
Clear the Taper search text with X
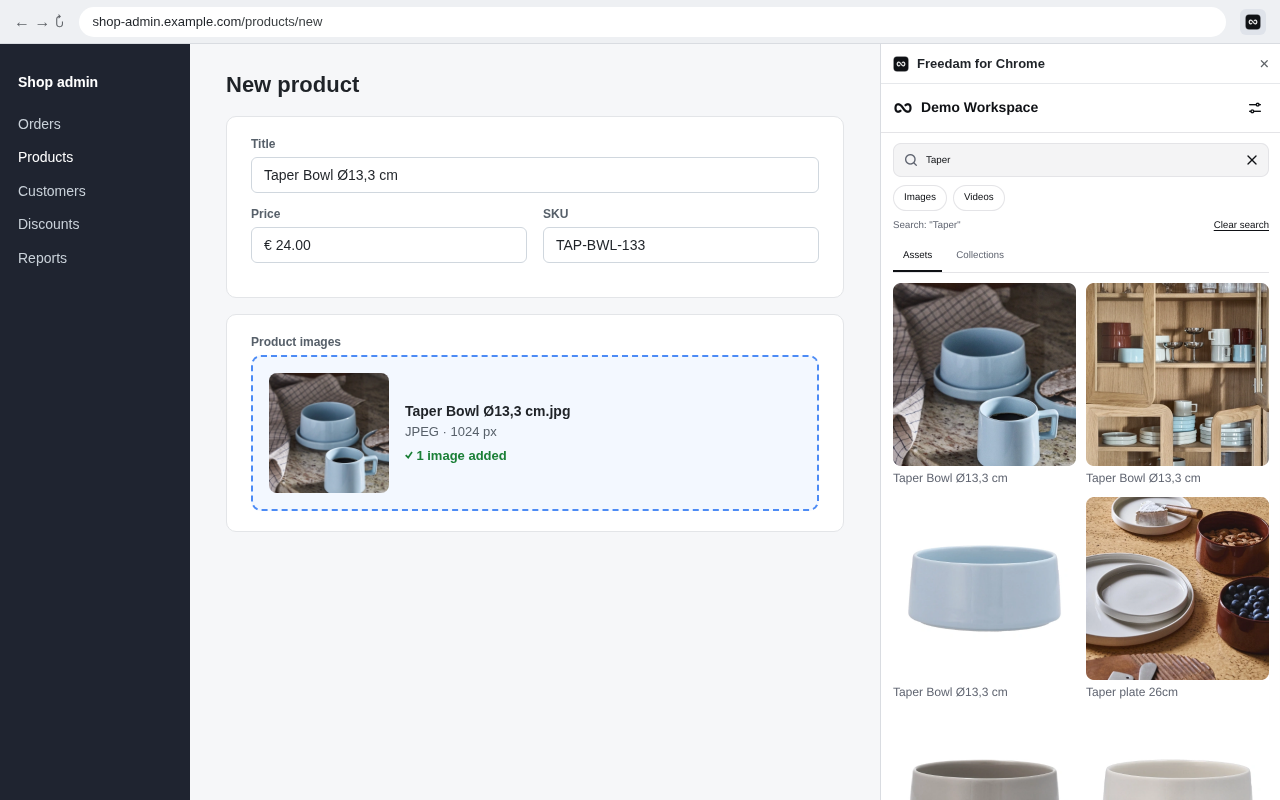(1252, 160)
